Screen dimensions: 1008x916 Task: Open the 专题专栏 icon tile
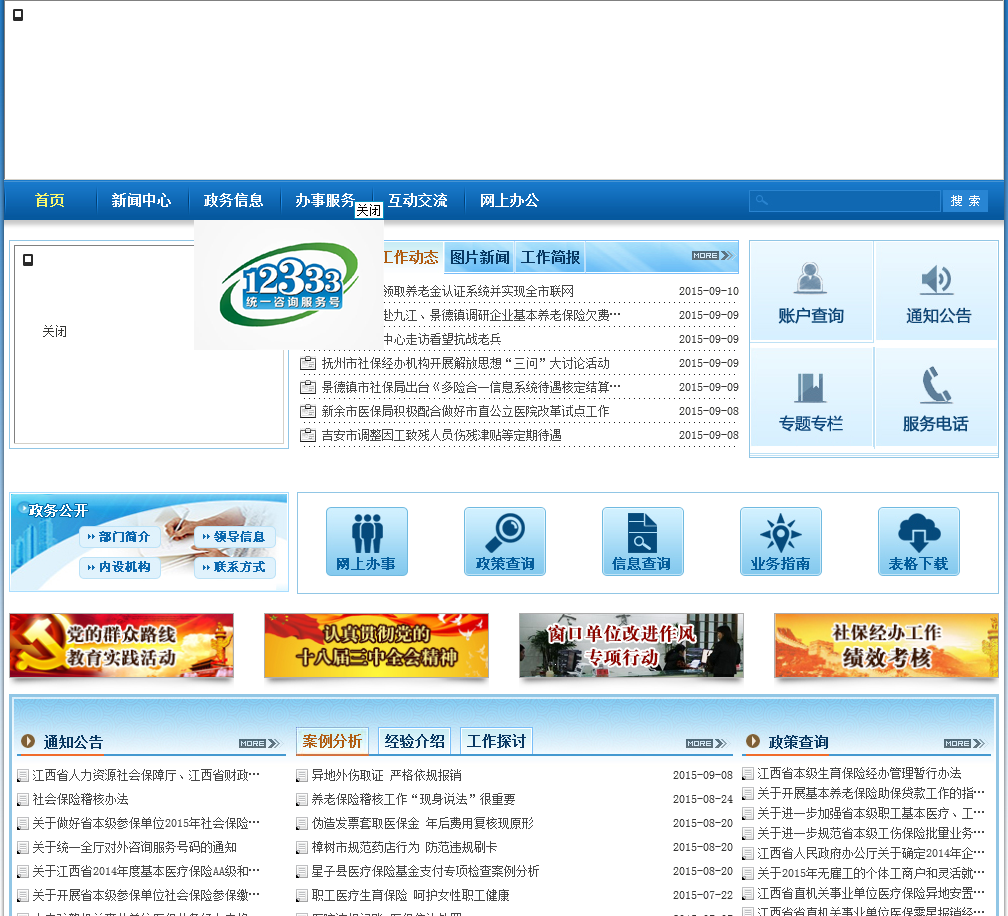pyautogui.click(x=811, y=397)
